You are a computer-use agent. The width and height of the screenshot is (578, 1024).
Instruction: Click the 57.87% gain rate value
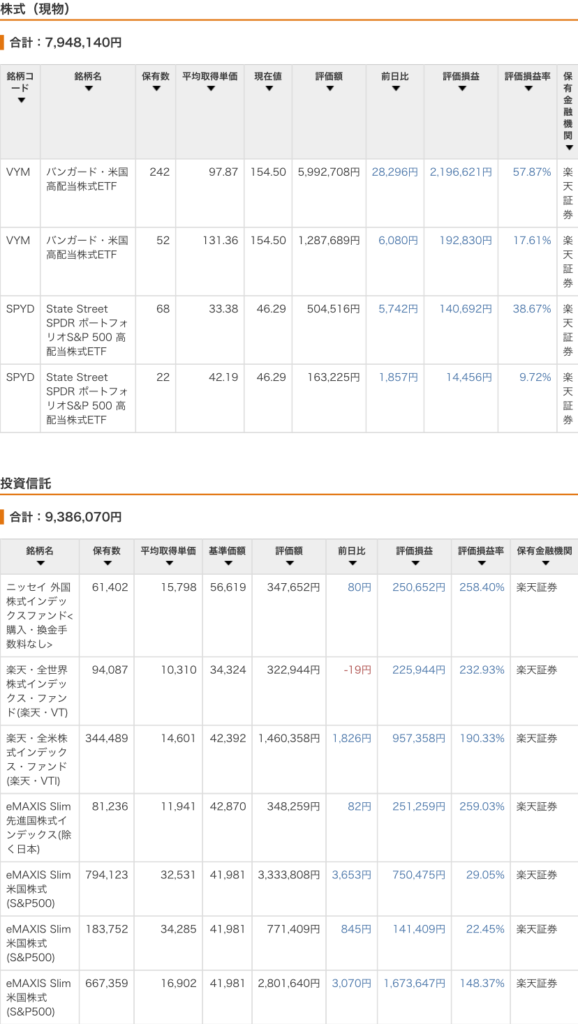pyautogui.click(x=532, y=172)
